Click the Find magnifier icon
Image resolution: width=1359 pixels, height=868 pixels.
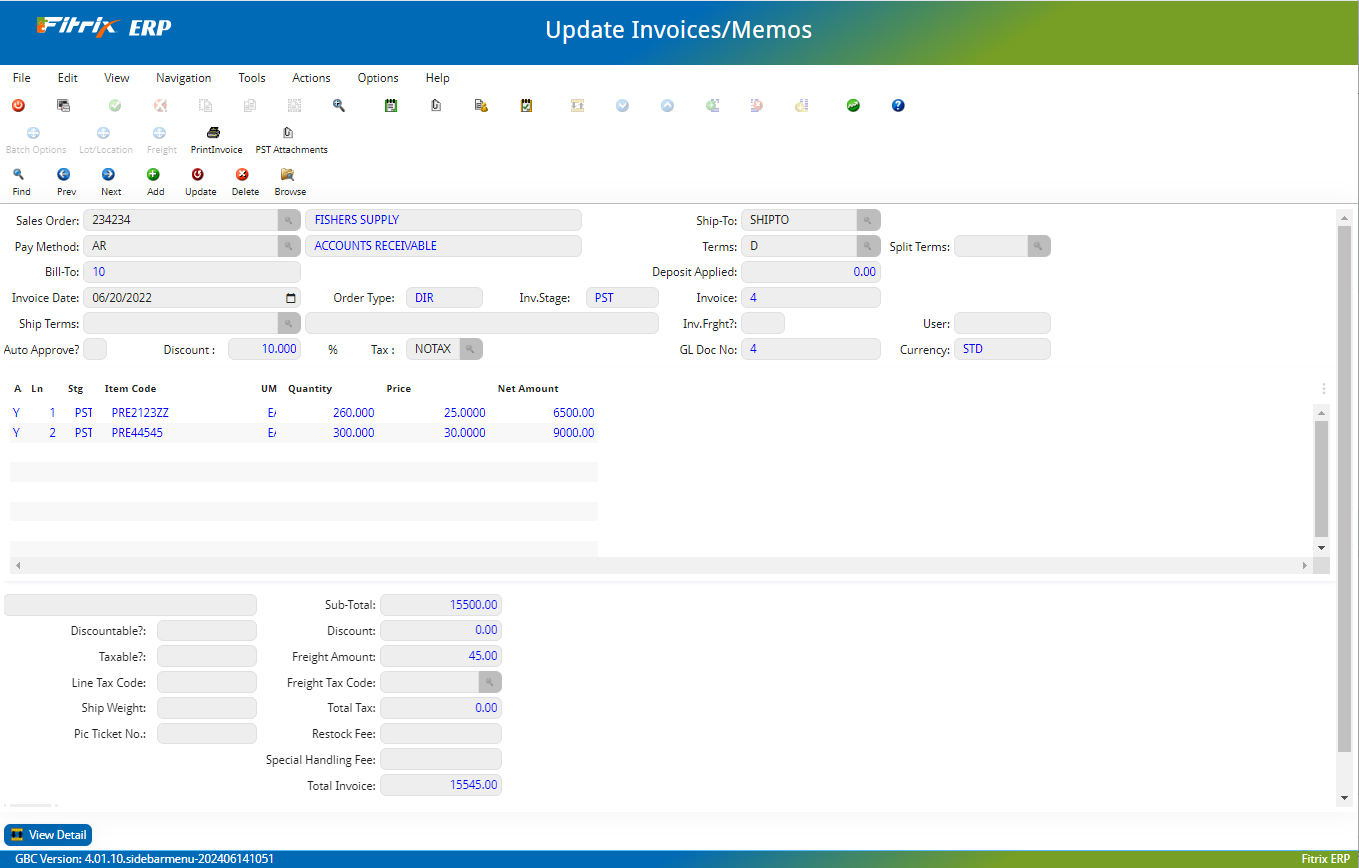coord(18,174)
